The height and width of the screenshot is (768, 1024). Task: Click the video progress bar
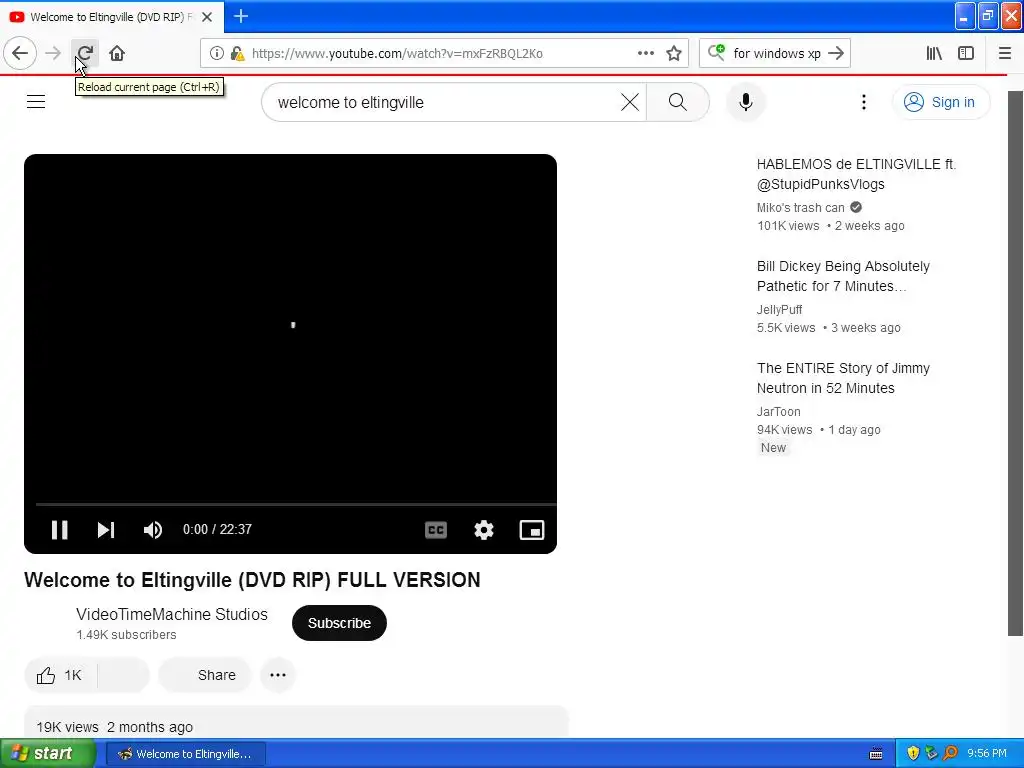pyautogui.click(x=295, y=504)
